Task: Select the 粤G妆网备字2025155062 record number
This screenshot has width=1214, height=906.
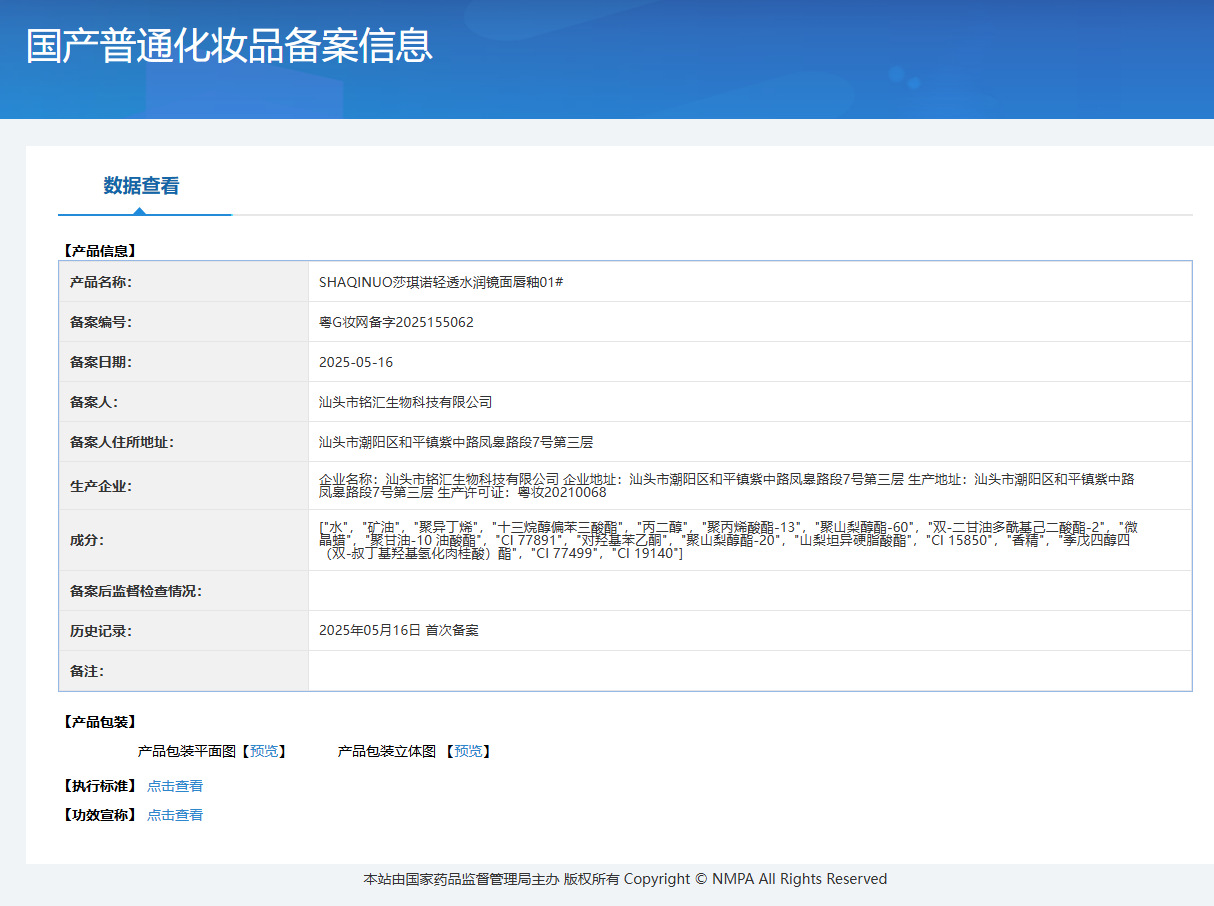Action: (396, 322)
